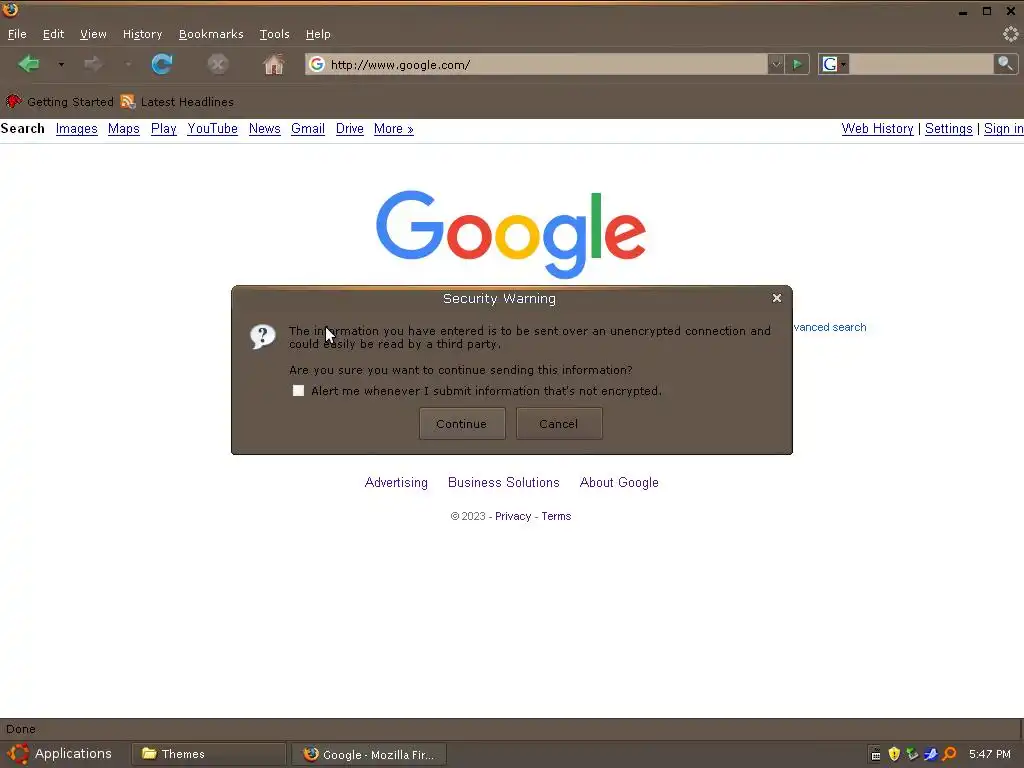1024x768 pixels.
Task: Open the History menu
Action: click(x=142, y=34)
